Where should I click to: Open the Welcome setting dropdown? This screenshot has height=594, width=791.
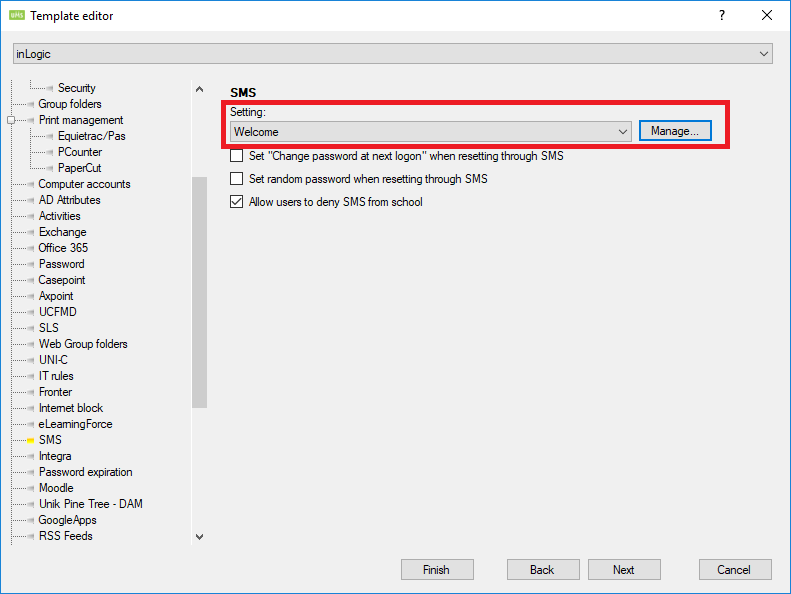(622, 131)
